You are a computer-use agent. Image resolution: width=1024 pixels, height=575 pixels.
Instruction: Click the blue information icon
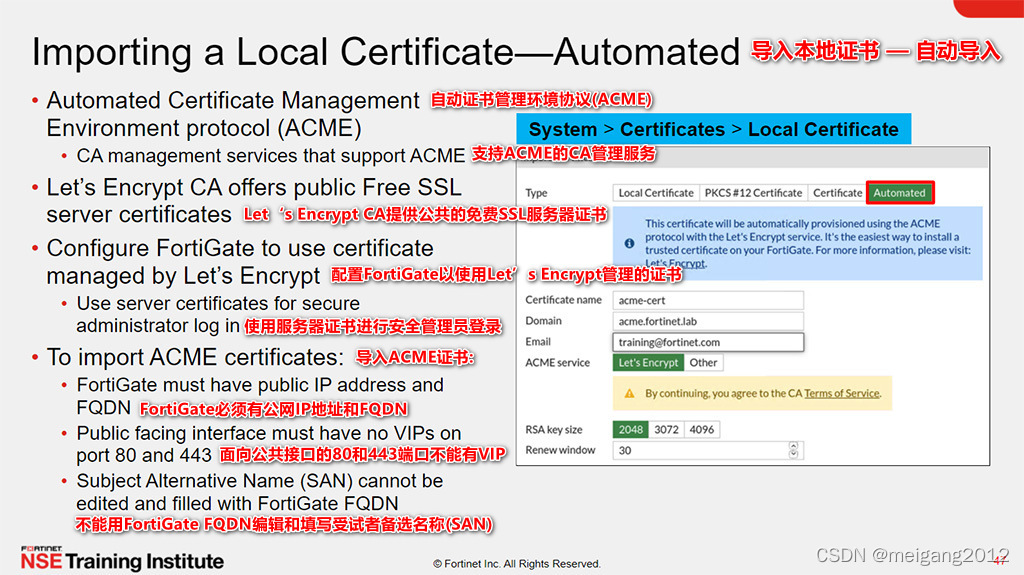[x=629, y=243]
